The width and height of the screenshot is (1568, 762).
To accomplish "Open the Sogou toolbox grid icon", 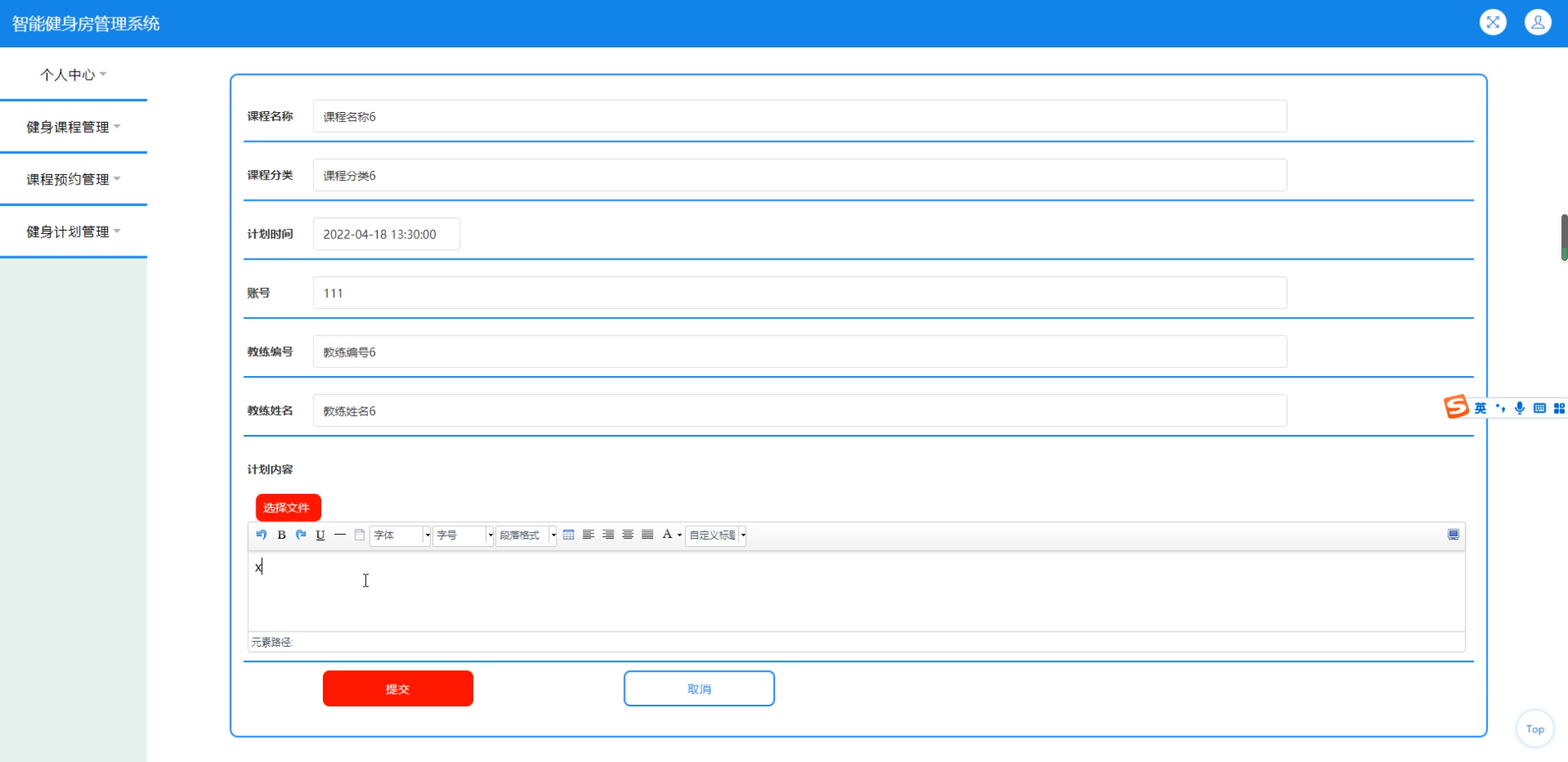I will 1559,408.
